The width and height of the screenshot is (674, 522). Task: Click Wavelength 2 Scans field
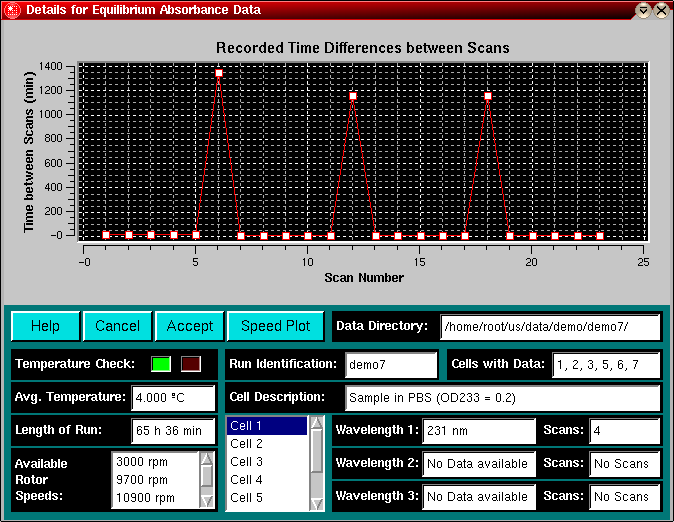[x=624, y=464]
